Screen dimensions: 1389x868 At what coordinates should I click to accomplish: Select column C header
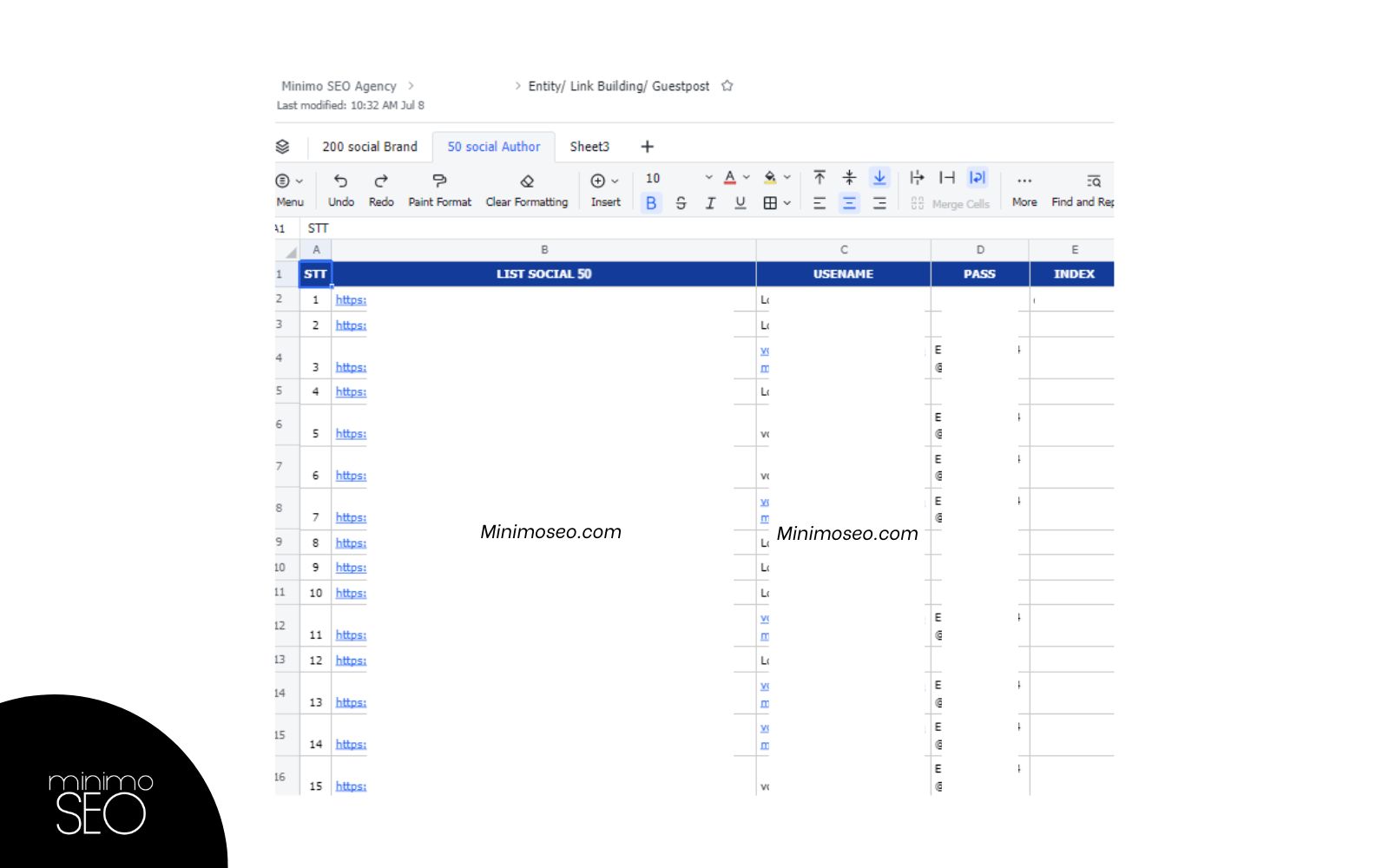[844, 250]
